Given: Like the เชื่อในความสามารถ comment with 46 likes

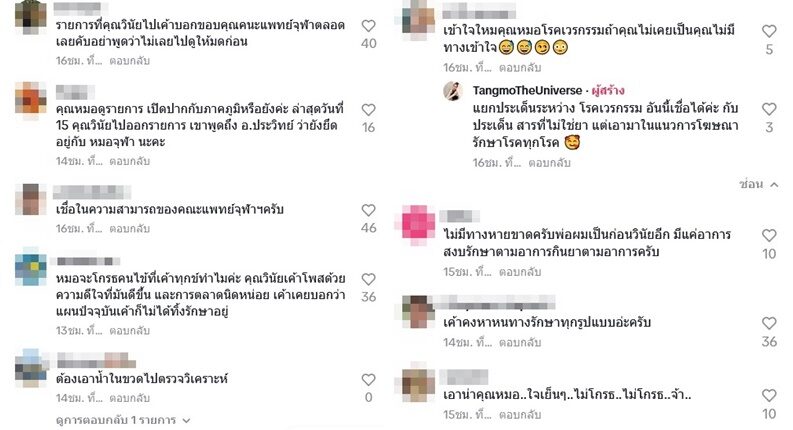Looking at the screenshot, I should (369, 210).
